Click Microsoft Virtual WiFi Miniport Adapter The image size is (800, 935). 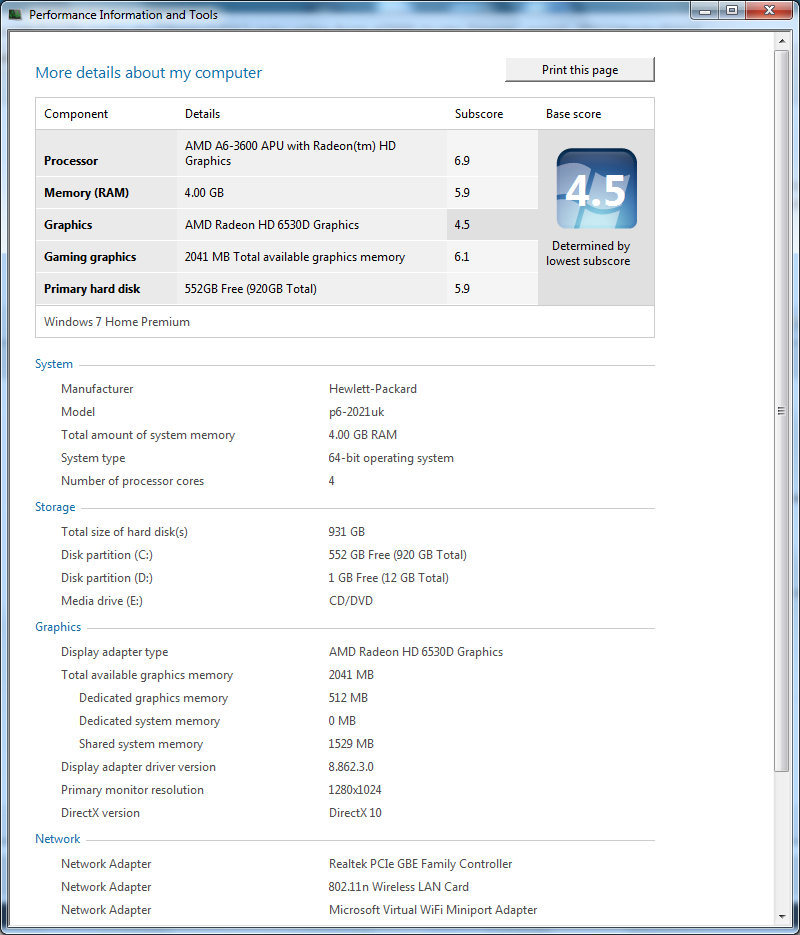click(x=433, y=910)
